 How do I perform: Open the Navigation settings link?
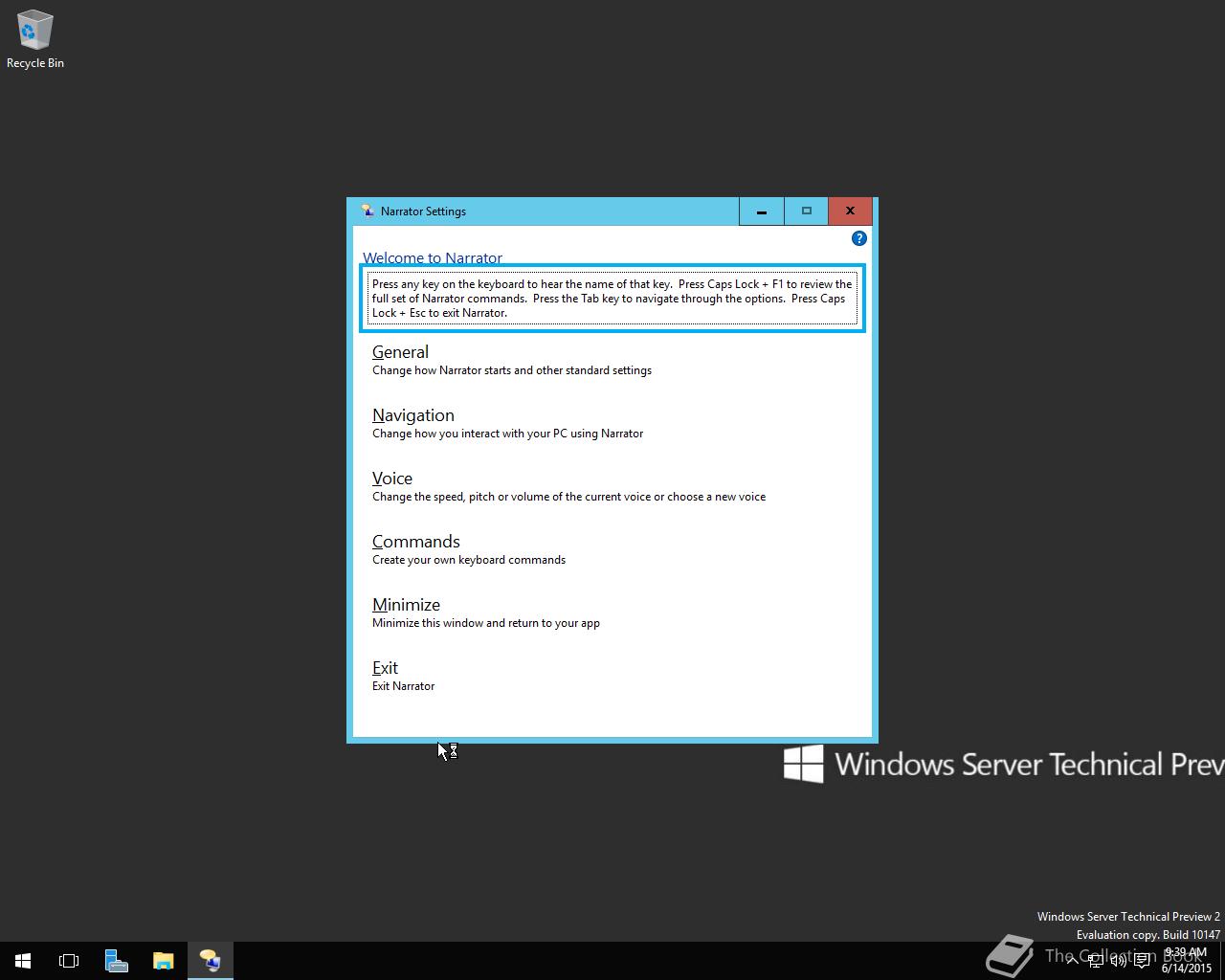[x=412, y=415]
